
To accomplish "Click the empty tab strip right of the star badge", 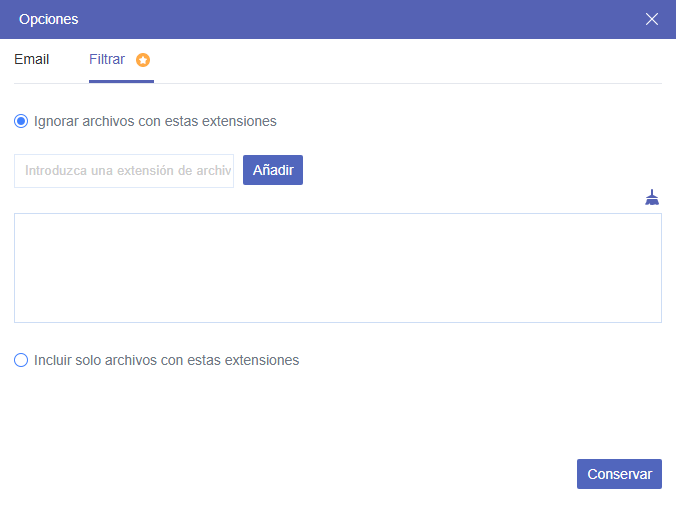I will pyautogui.click(x=400, y=60).
